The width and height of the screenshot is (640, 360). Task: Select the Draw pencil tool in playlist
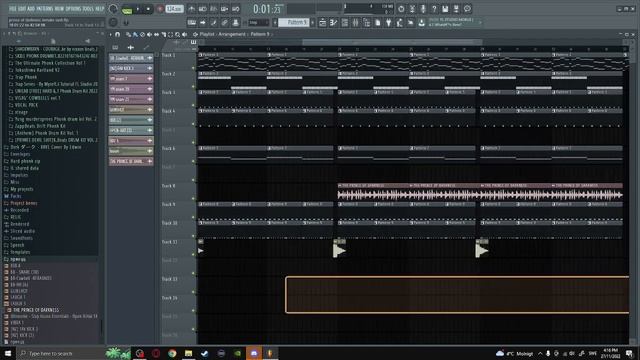tap(128, 35)
